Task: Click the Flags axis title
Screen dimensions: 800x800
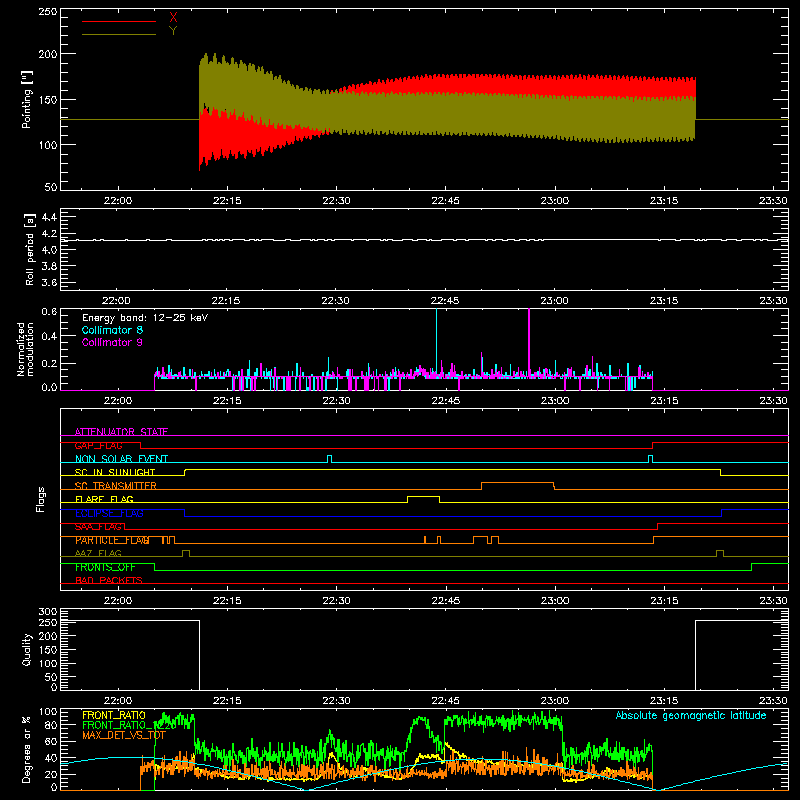Action: [x=41, y=499]
